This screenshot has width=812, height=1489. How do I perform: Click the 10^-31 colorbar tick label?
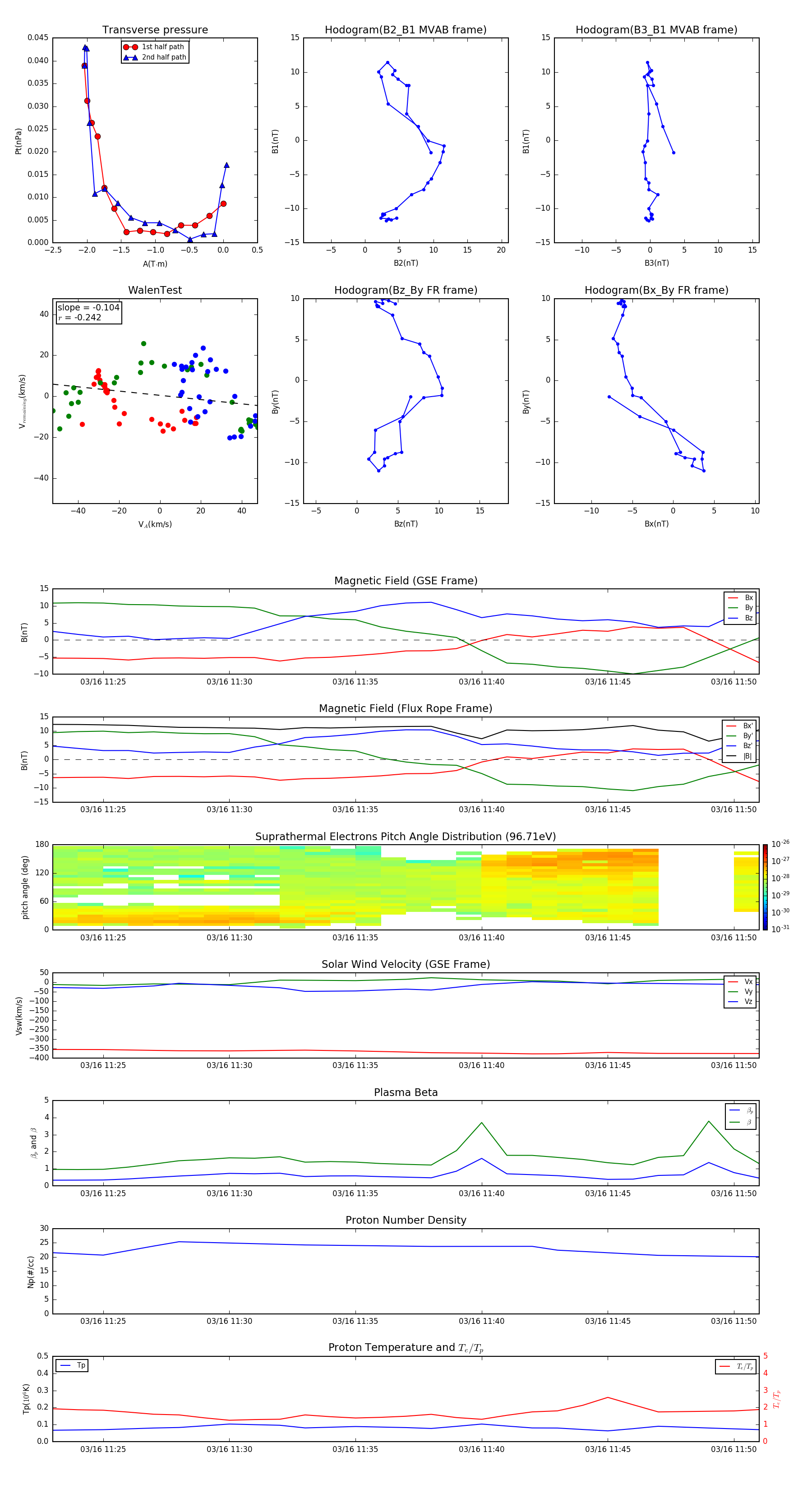[x=780, y=929]
